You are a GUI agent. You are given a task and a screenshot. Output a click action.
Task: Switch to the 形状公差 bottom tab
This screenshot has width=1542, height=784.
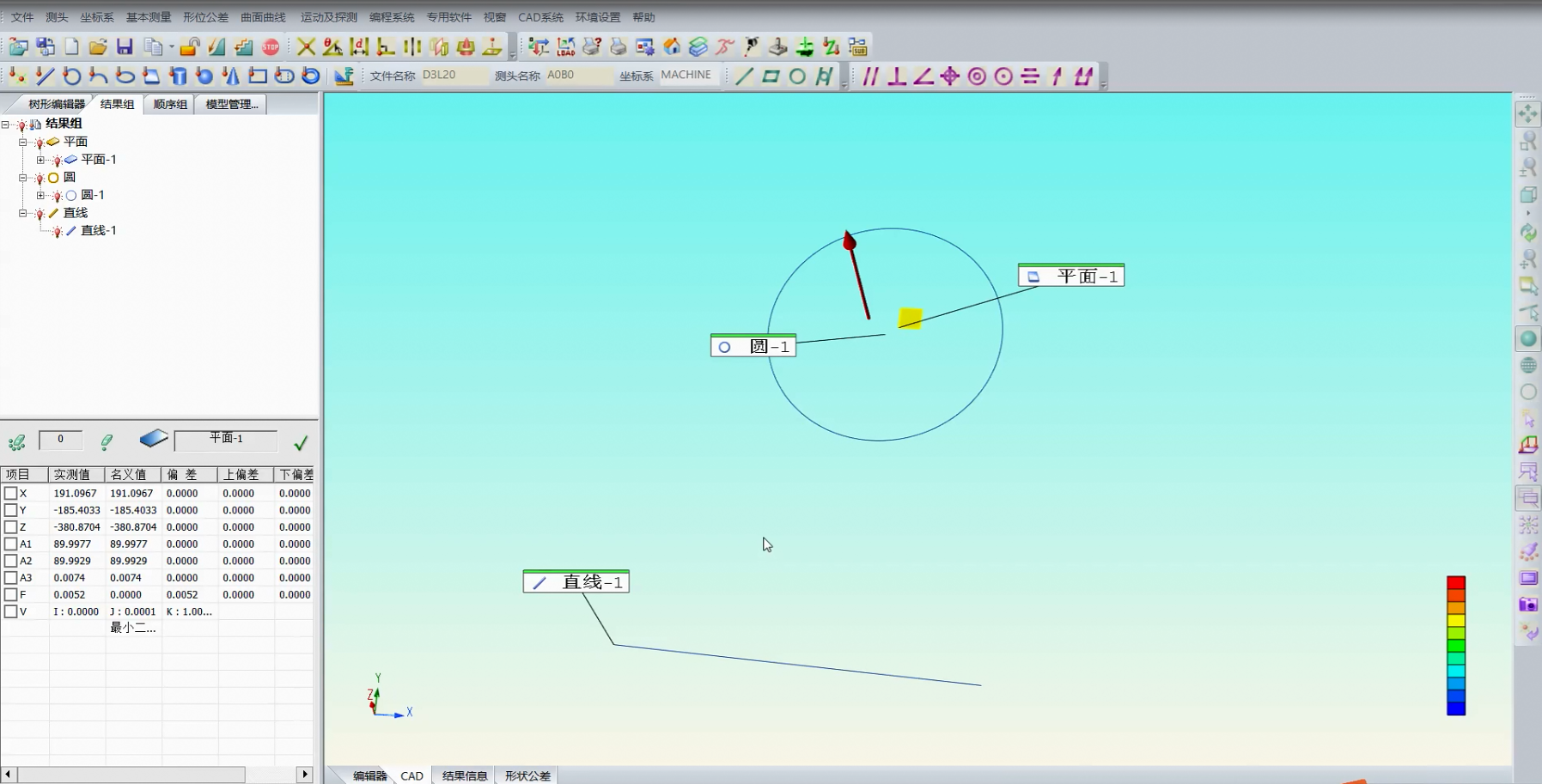coord(527,775)
